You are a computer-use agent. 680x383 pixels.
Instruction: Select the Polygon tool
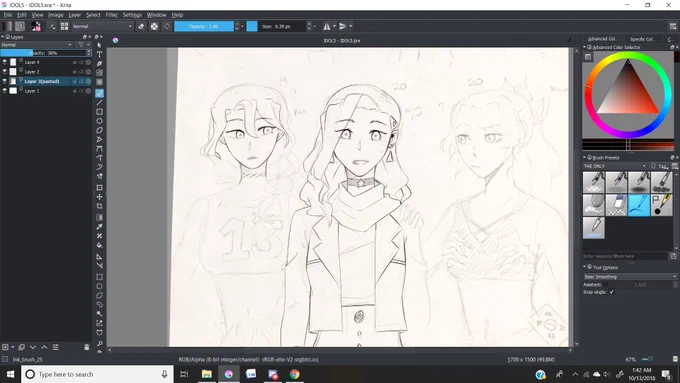(99, 130)
